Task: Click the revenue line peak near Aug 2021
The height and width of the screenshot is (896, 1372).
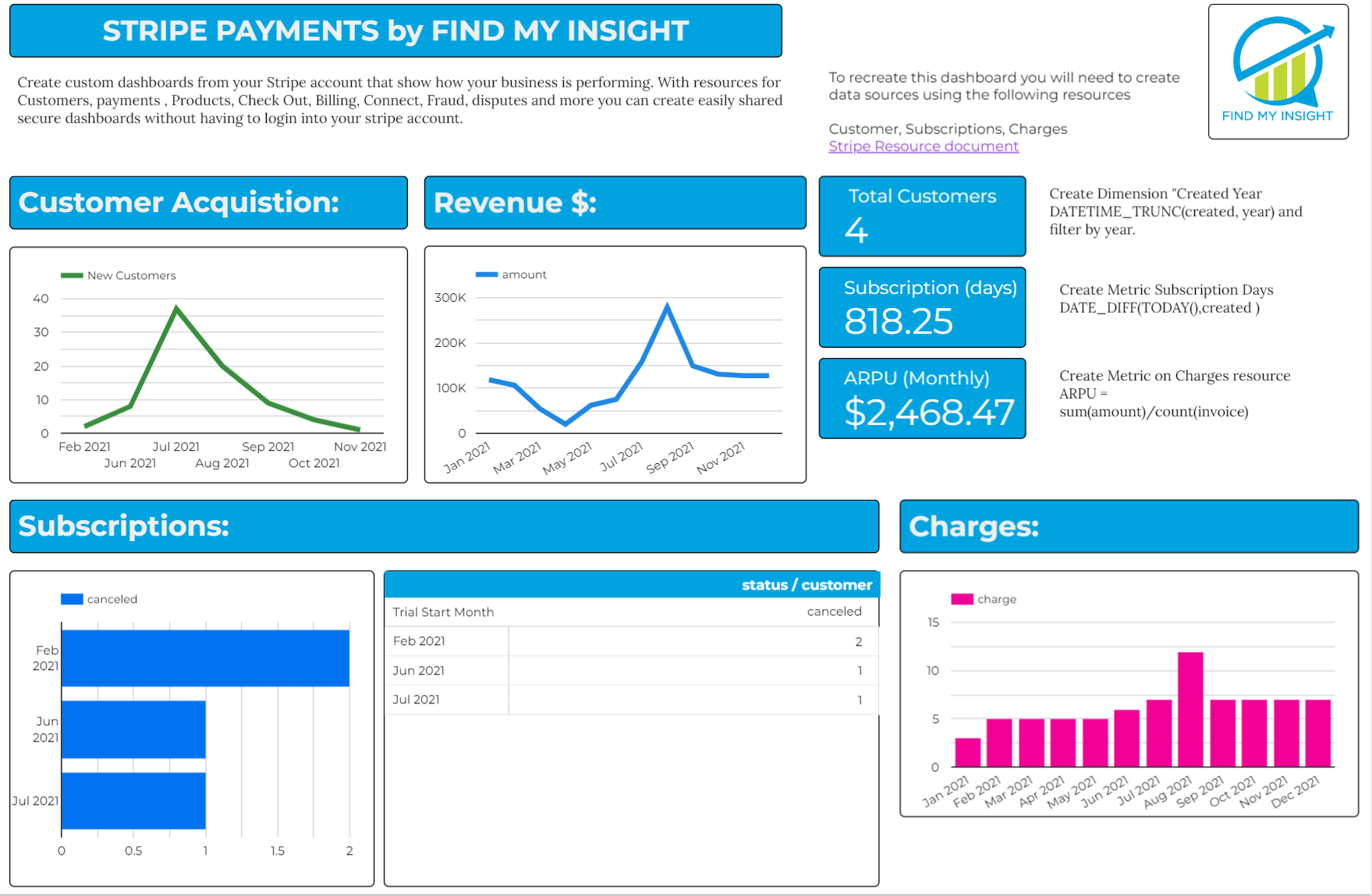Action: [667, 305]
